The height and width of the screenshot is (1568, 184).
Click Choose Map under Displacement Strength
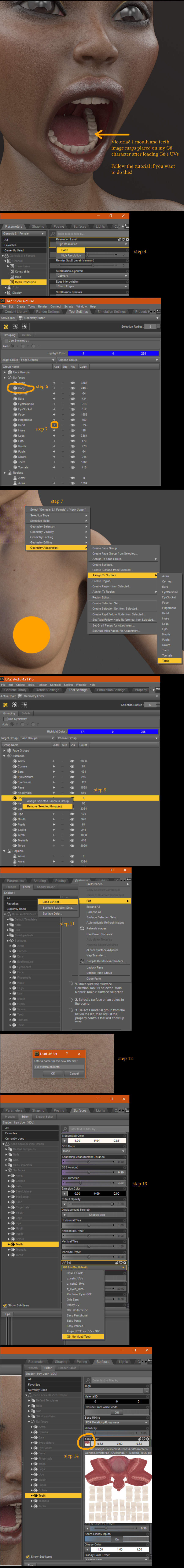pyautogui.click(x=97, y=1215)
